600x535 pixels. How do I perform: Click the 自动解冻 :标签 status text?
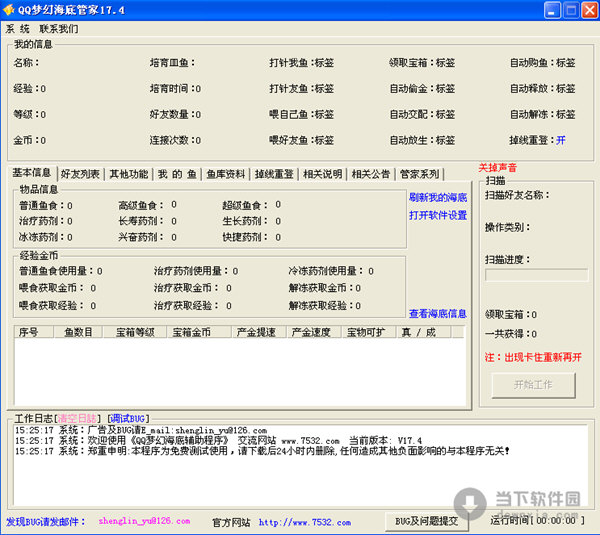[543, 114]
